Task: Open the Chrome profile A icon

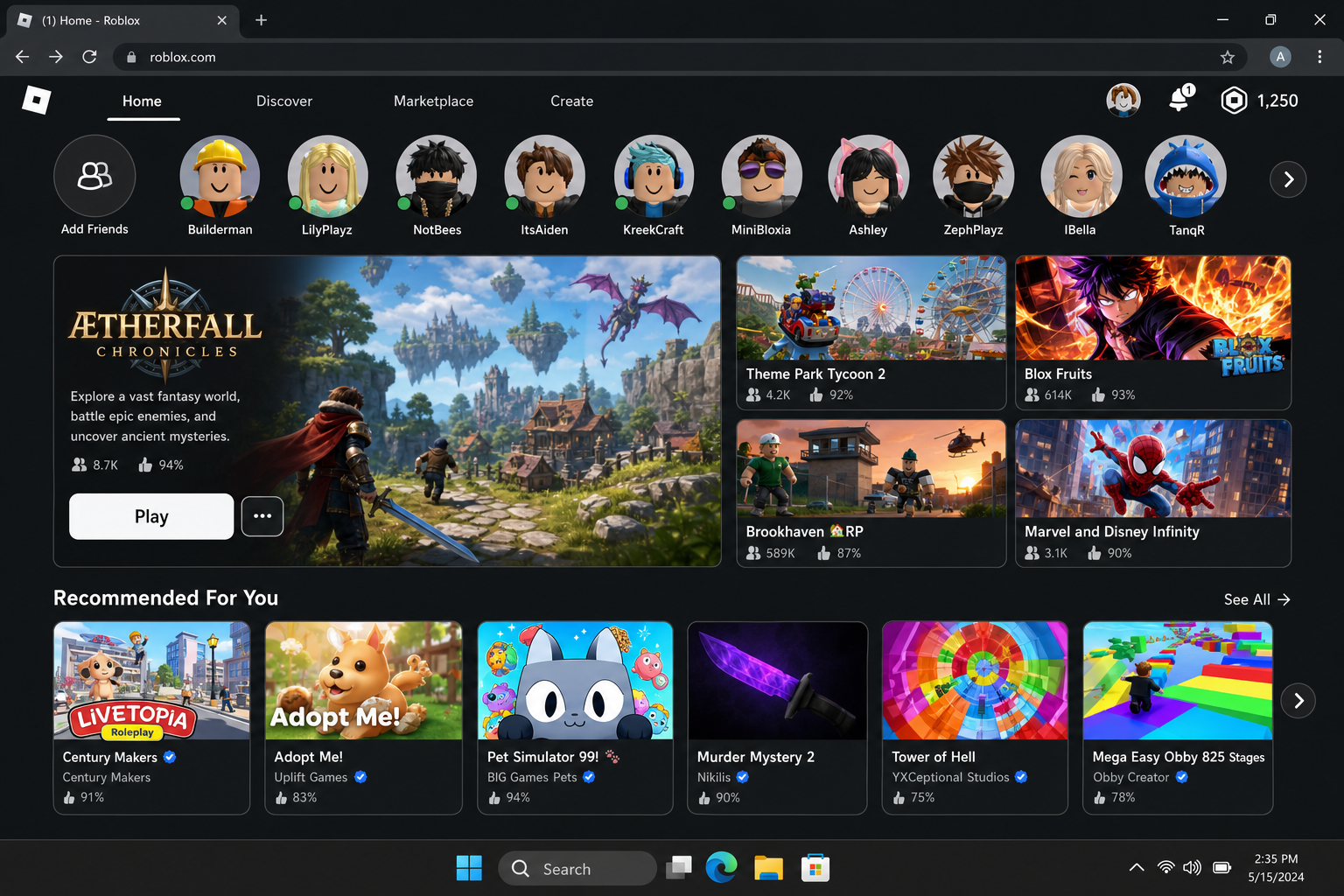Action: [x=1280, y=57]
